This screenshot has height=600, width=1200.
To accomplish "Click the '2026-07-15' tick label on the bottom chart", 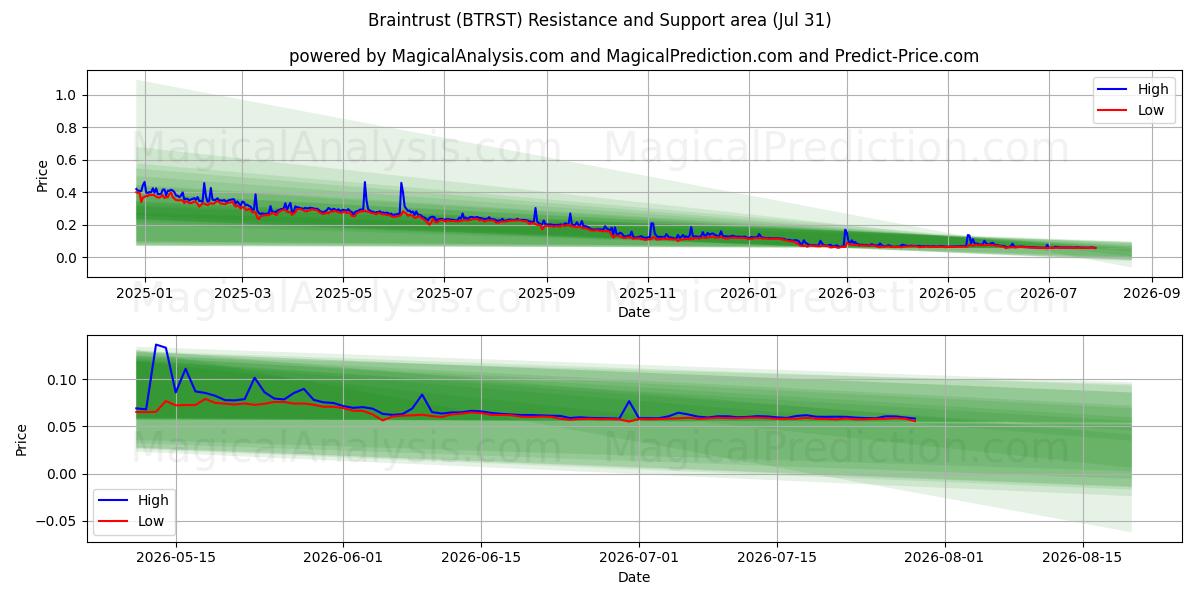I will point(776,558).
